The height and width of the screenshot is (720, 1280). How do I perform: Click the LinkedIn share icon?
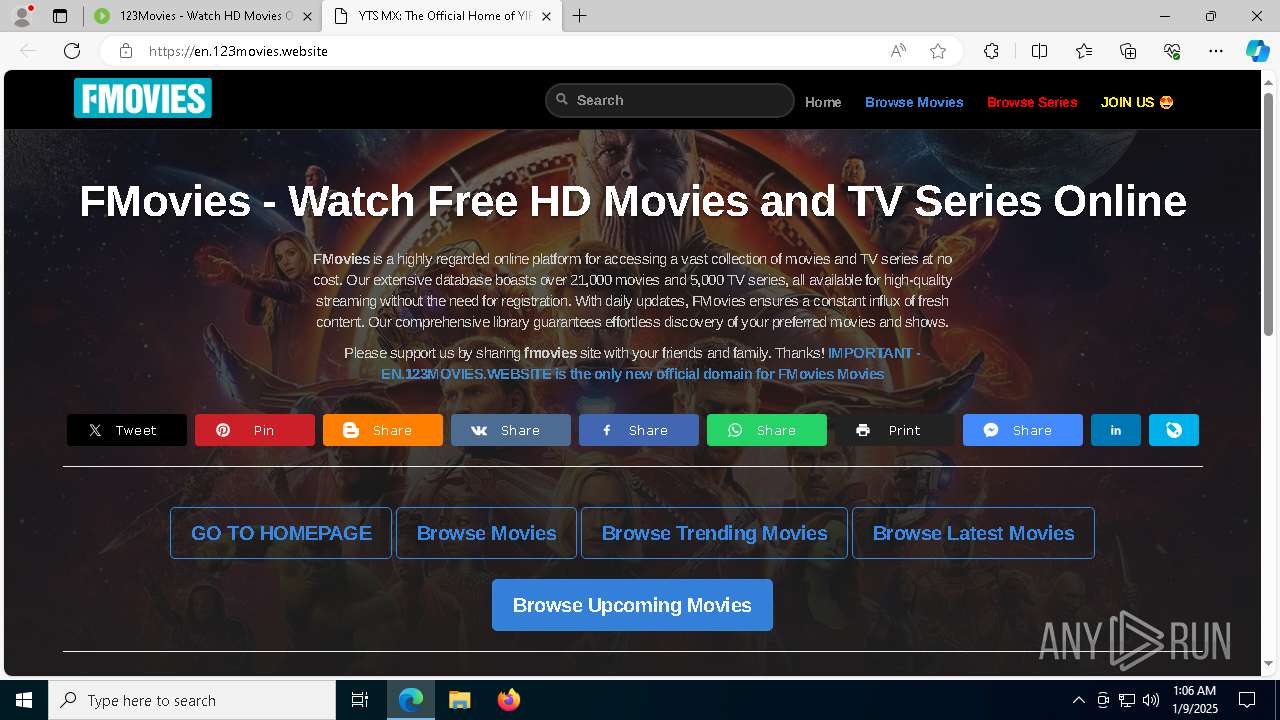coord(1116,430)
